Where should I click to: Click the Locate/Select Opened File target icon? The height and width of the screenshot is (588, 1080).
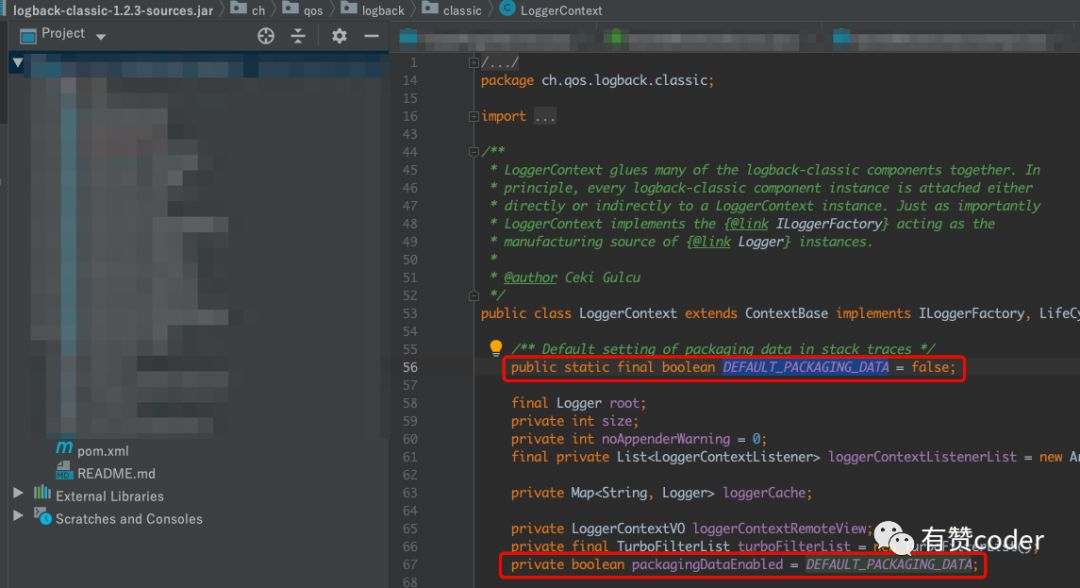click(x=266, y=36)
